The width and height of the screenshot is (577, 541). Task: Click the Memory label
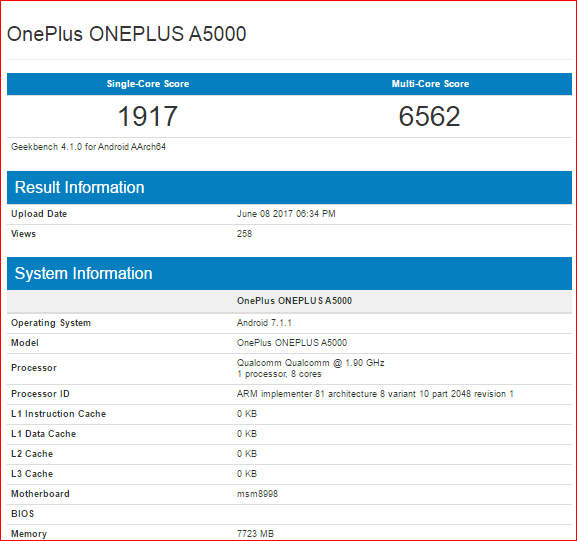(29, 534)
